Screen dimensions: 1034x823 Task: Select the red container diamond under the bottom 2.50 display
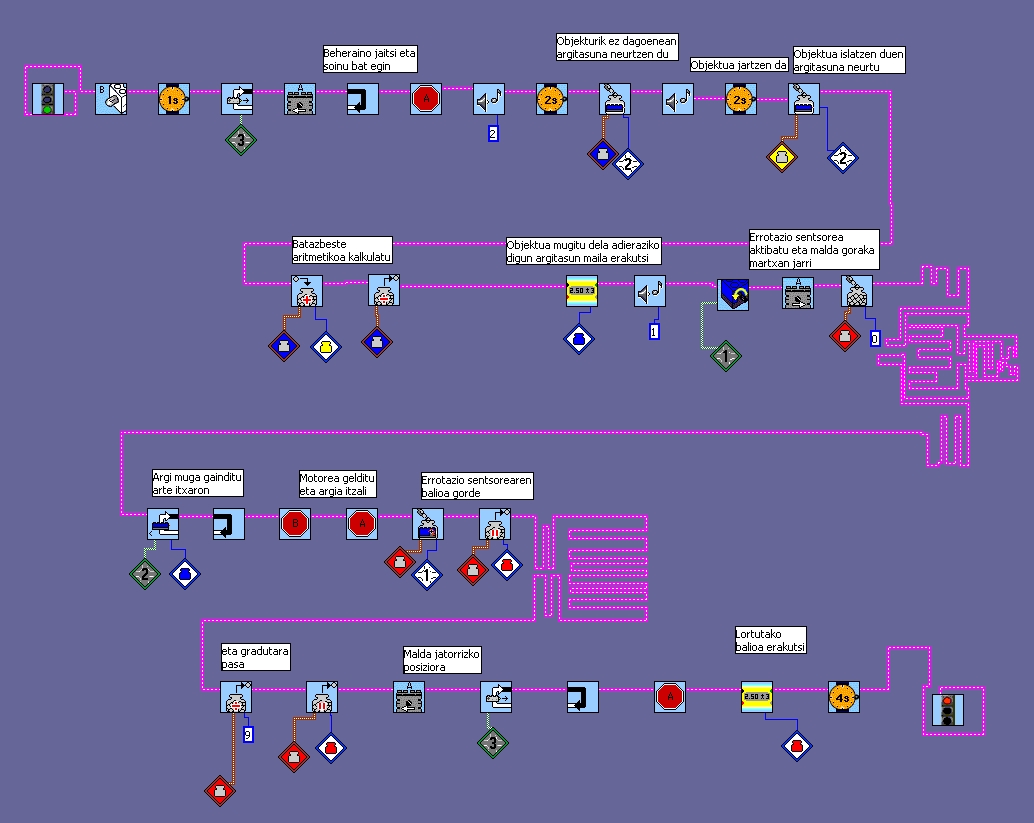click(x=797, y=746)
